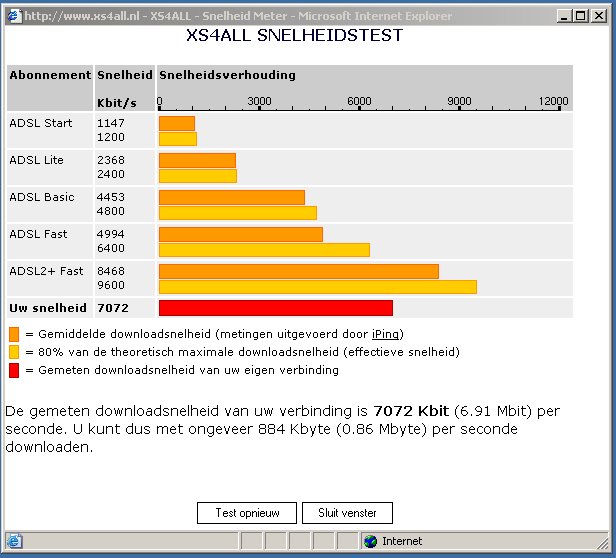Click the Snelheidsverhouding column header
This screenshot has width=616, height=558.
pyautogui.click(x=227, y=75)
